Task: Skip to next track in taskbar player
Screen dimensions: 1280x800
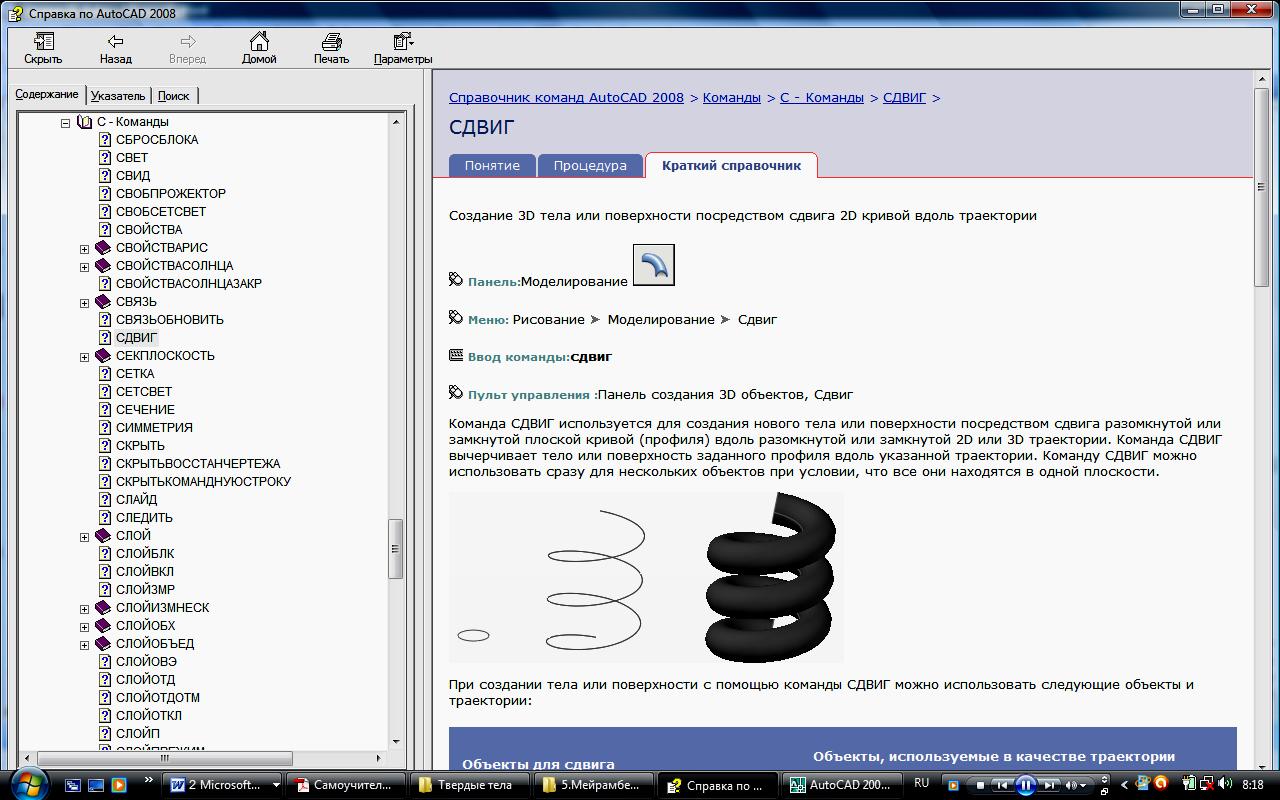Action: coord(1049,785)
